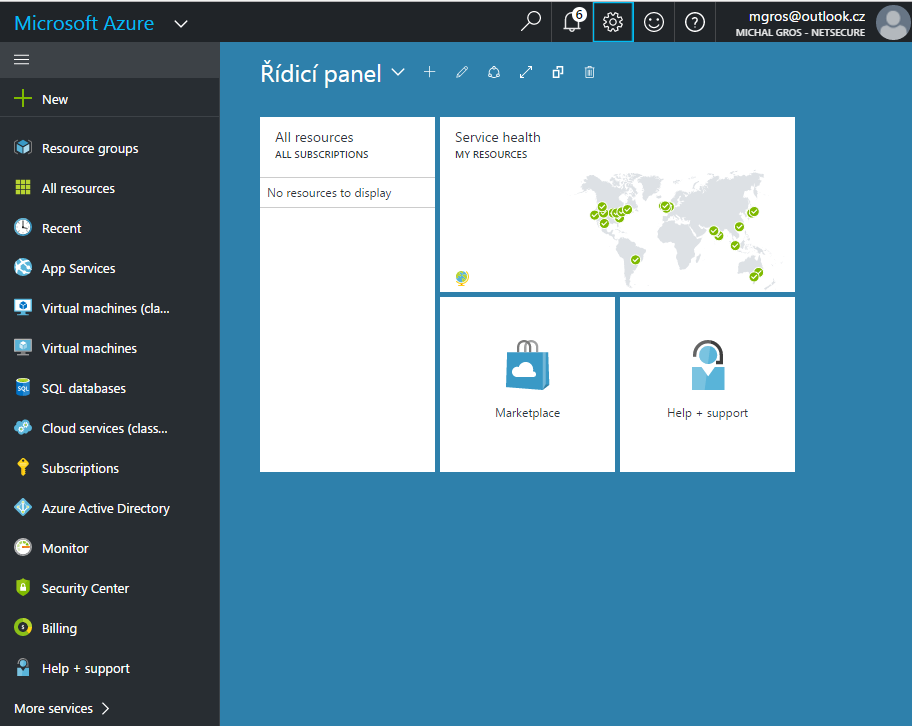This screenshot has width=912, height=726.
Task: Expand More services in the sidebar
Action: (60, 708)
